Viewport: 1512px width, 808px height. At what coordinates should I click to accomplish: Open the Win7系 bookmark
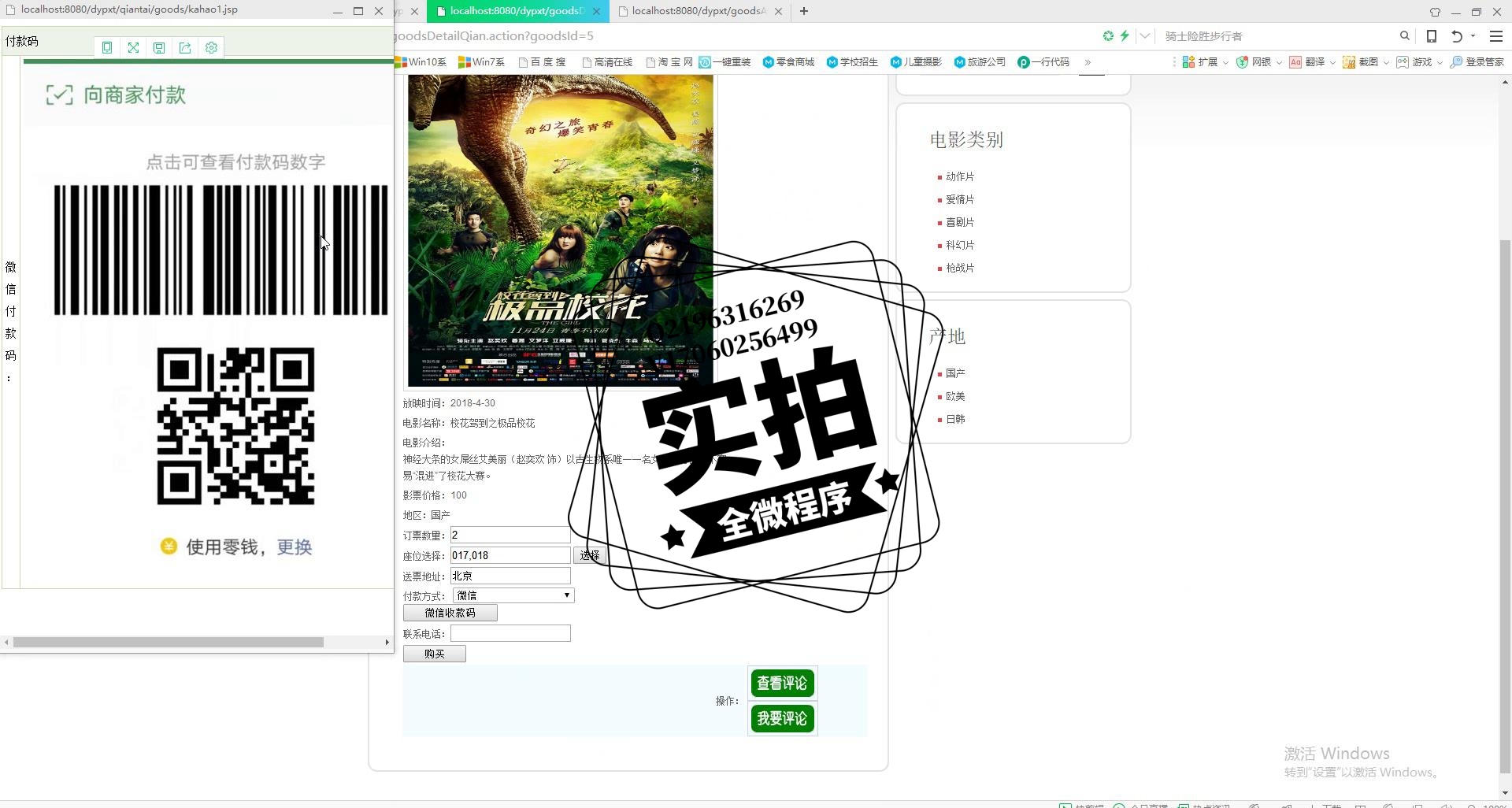[x=481, y=62]
